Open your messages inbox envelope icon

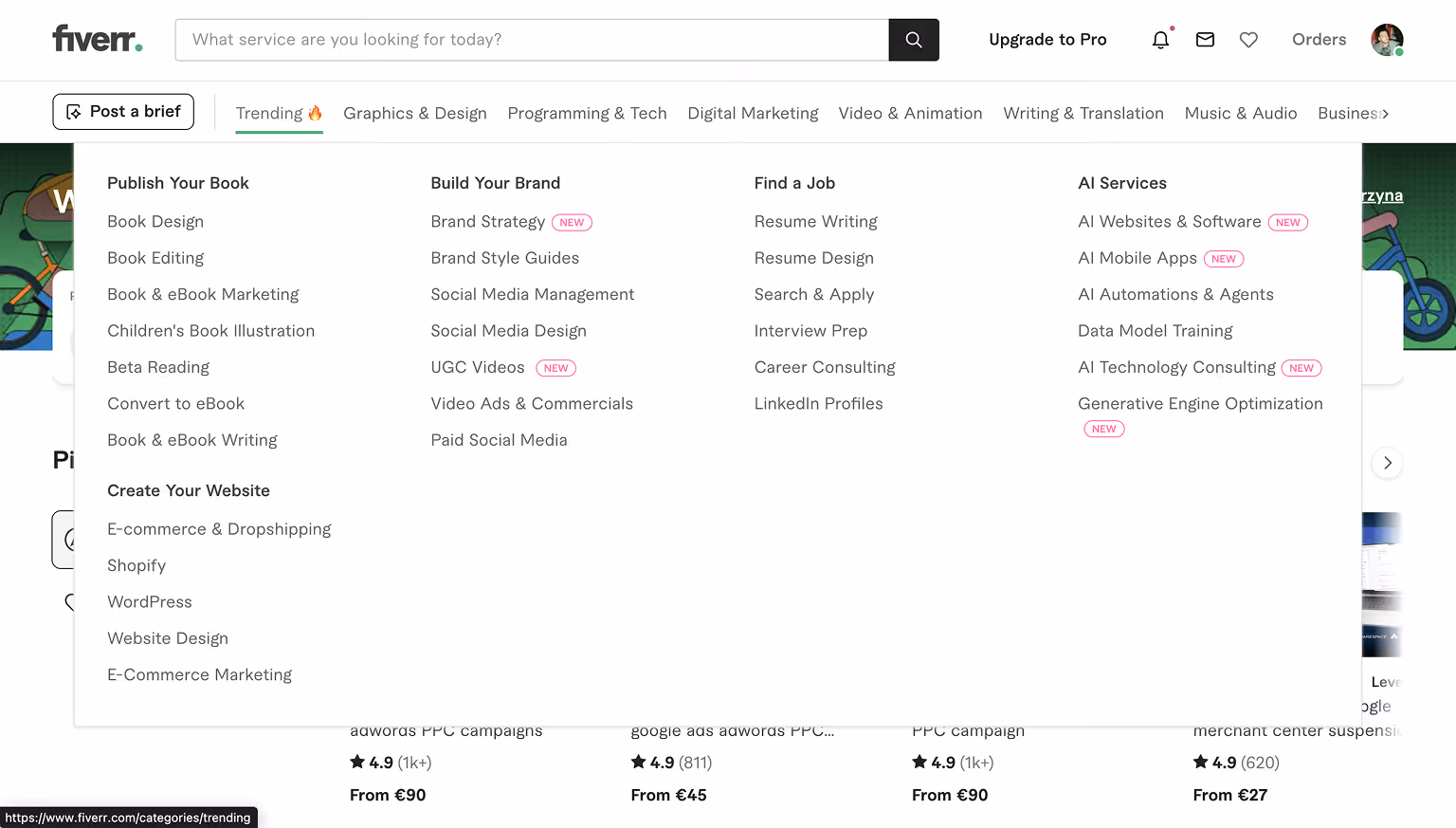coord(1205,40)
